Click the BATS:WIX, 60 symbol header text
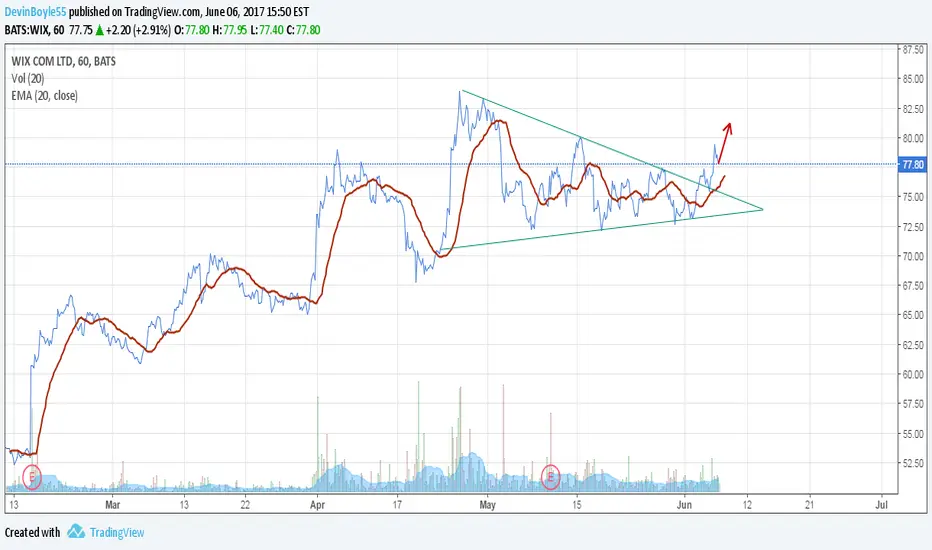932x550 pixels. (34, 30)
